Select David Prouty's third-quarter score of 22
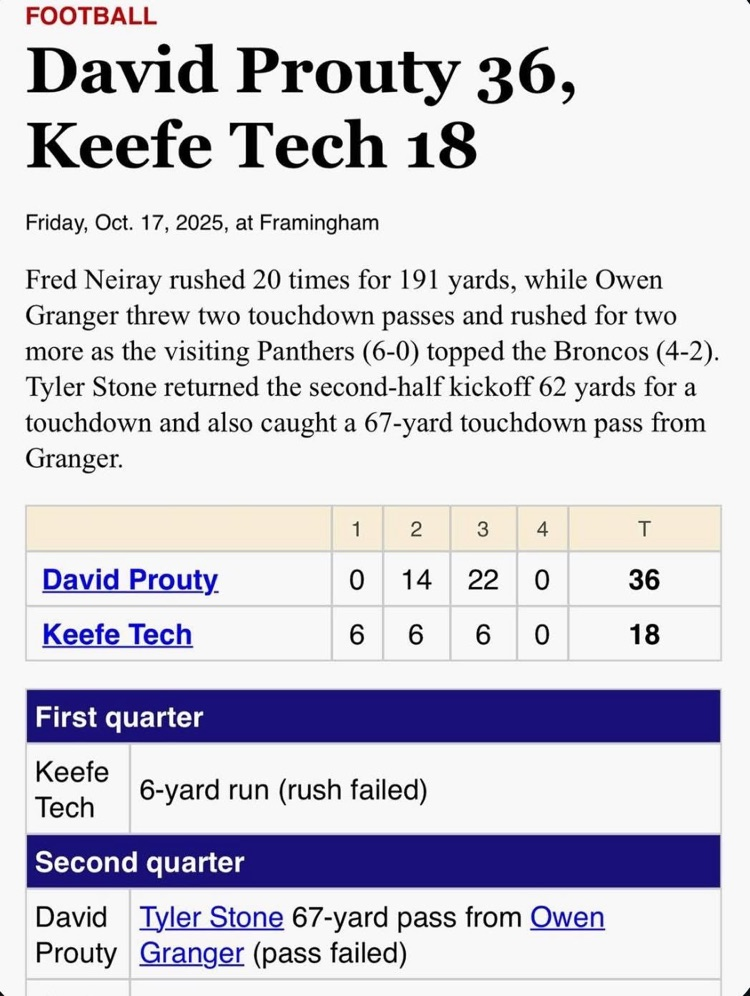Screen dimensions: 750x996 click(x=483, y=580)
